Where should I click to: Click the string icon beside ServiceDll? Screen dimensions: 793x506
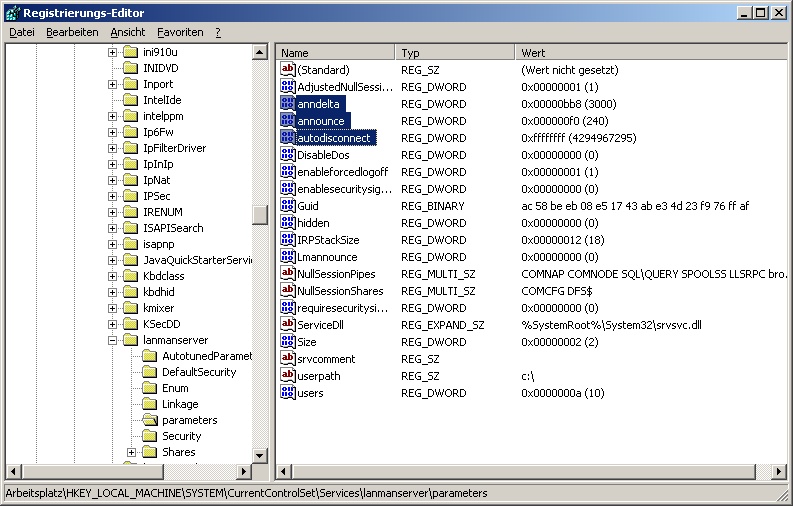(x=288, y=325)
